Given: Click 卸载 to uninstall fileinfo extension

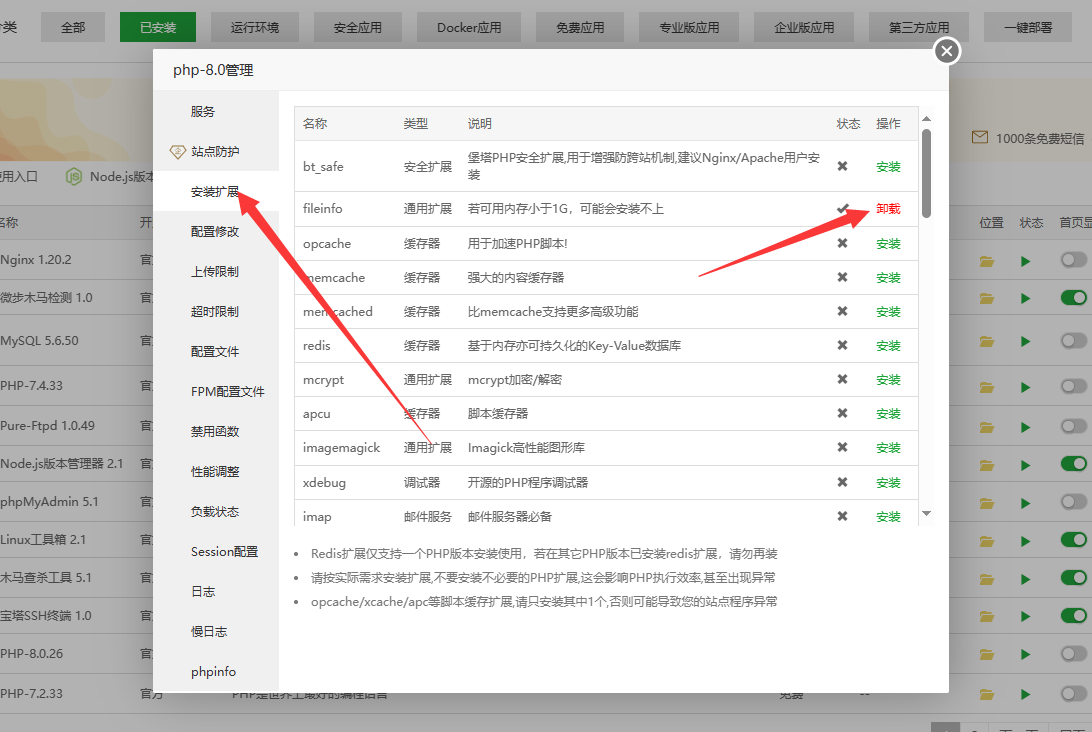Looking at the screenshot, I should coord(888,209).
